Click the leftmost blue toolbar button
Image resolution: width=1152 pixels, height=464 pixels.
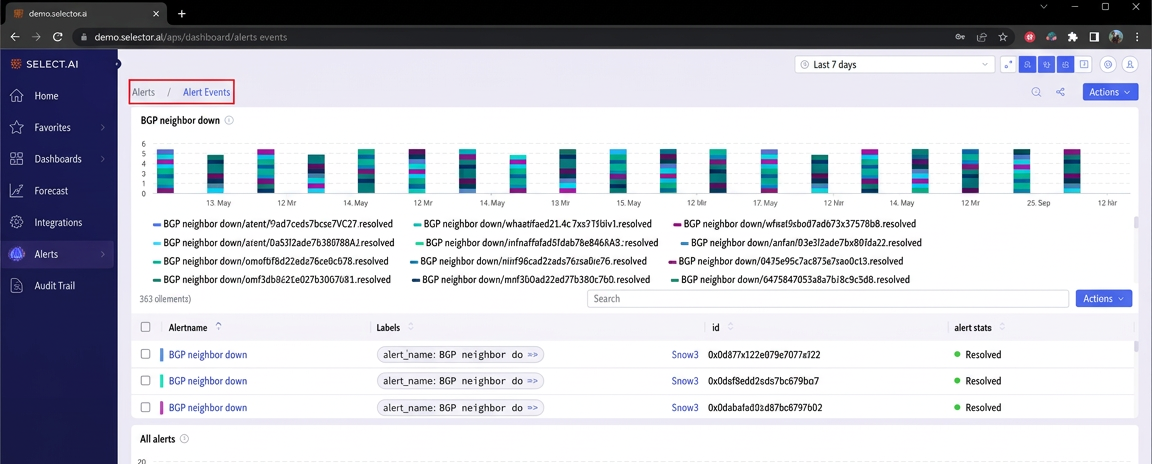[1029, 65]
